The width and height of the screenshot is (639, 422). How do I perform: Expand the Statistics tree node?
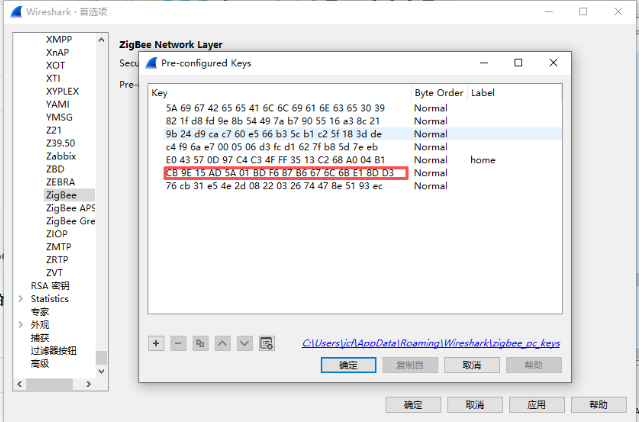point(21,299)
